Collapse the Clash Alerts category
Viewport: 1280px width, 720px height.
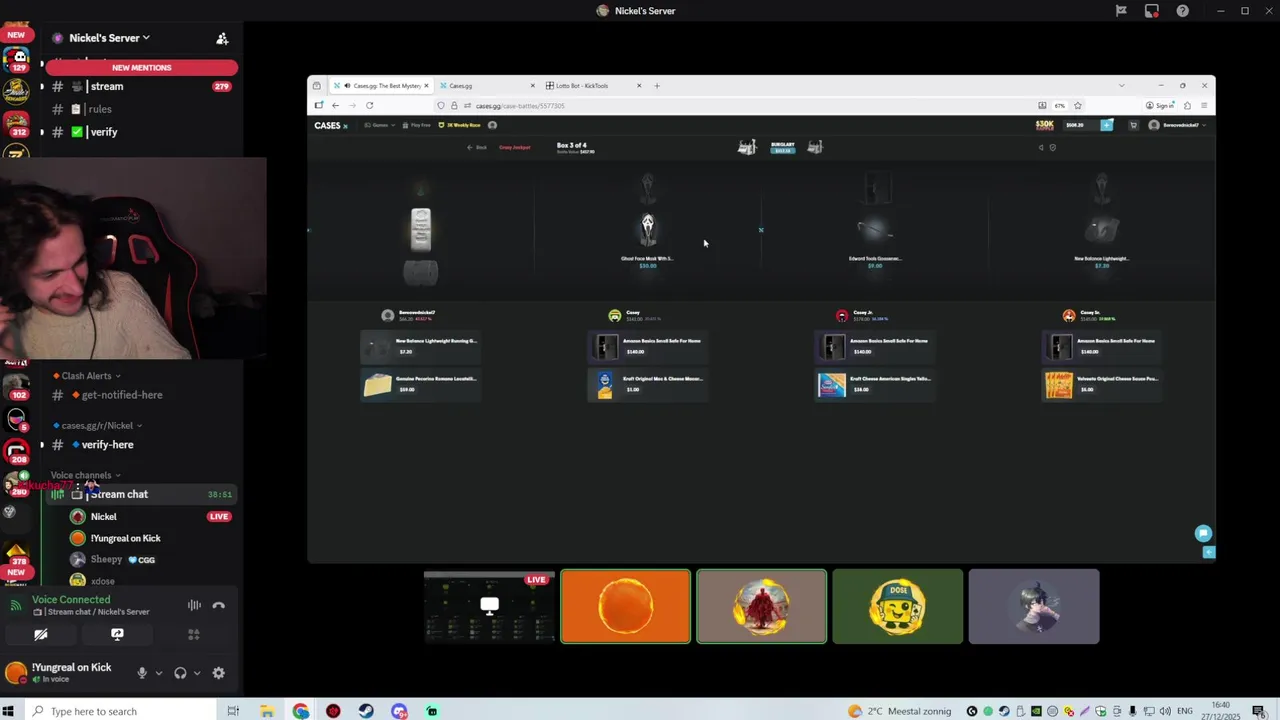click(x=87, y=376)
